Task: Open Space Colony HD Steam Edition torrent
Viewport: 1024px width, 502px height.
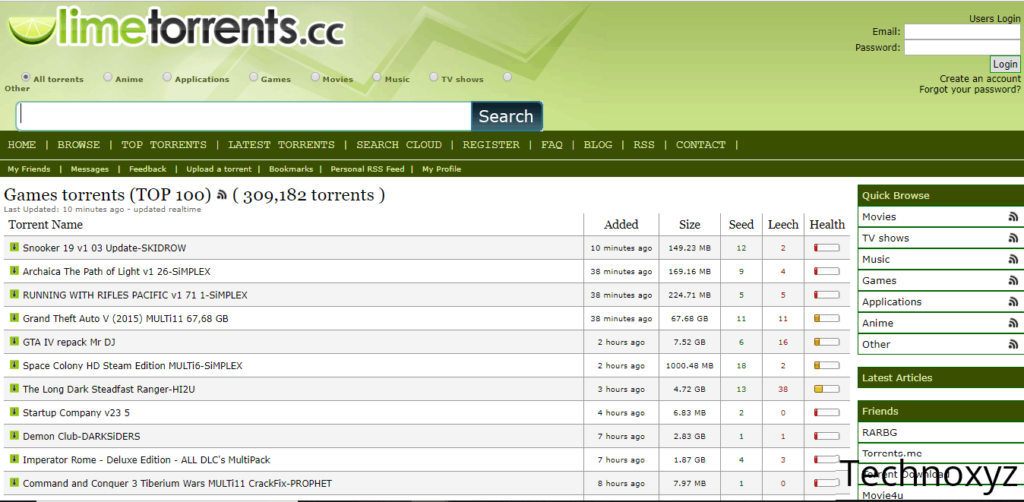Action: [x=133, y=366]
